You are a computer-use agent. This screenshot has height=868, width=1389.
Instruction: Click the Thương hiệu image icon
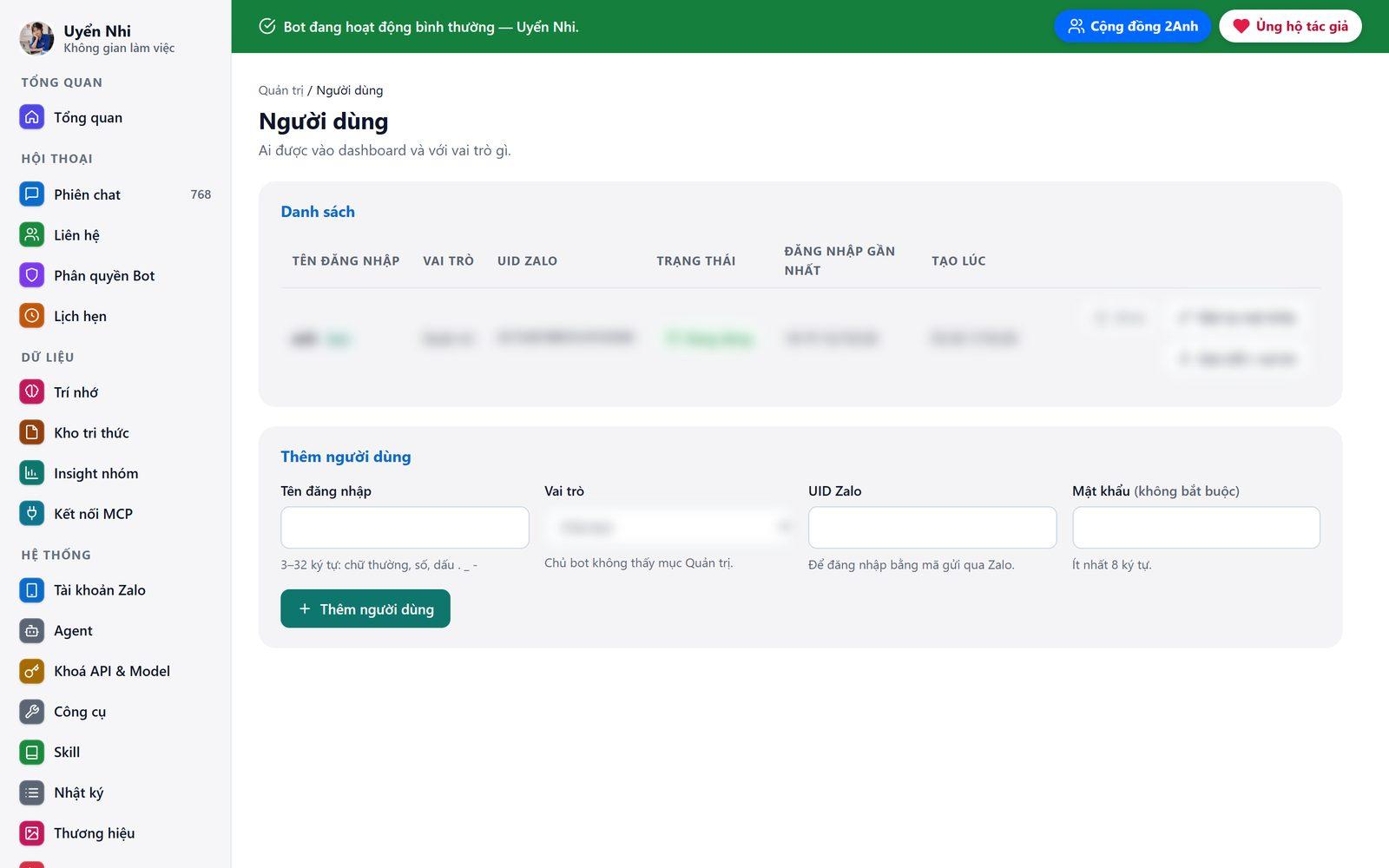[x=32, y=833]
